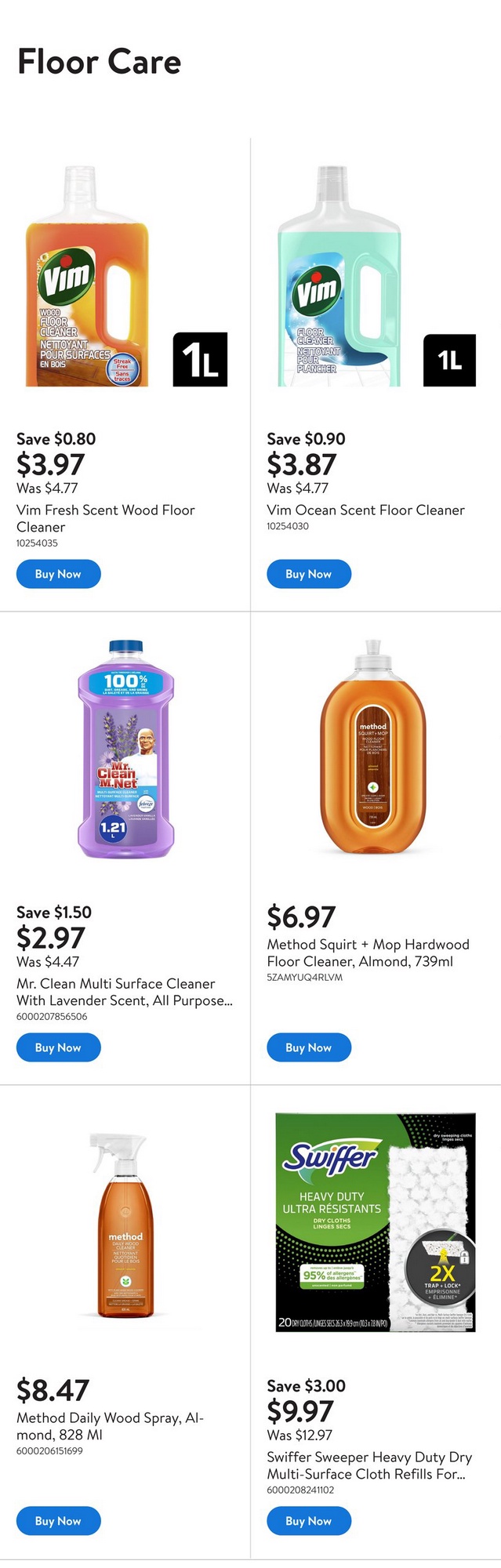Buy Now for Method Daily Wood Spray

[58, 1520]
